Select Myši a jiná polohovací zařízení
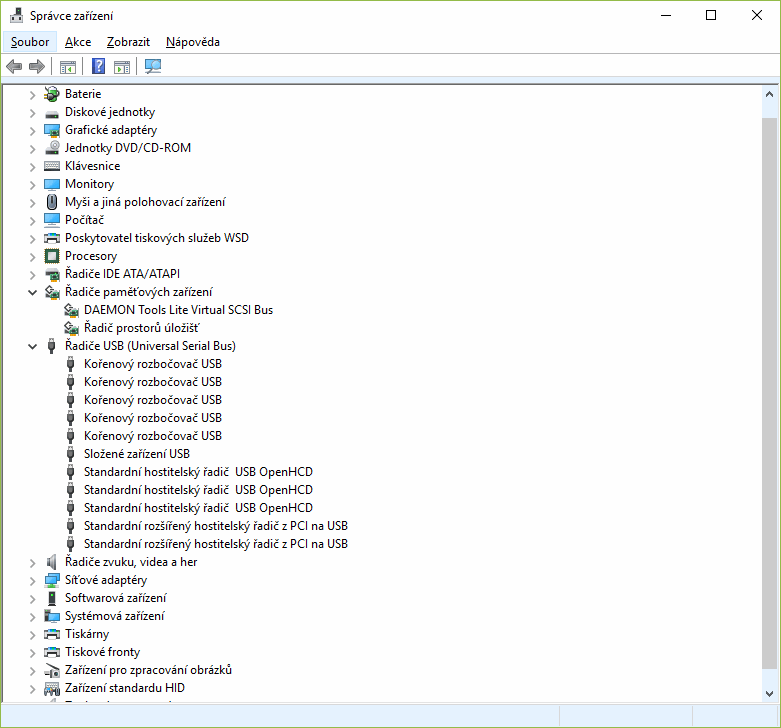Screen dimensions: 781x728 [x=144, y=202]
